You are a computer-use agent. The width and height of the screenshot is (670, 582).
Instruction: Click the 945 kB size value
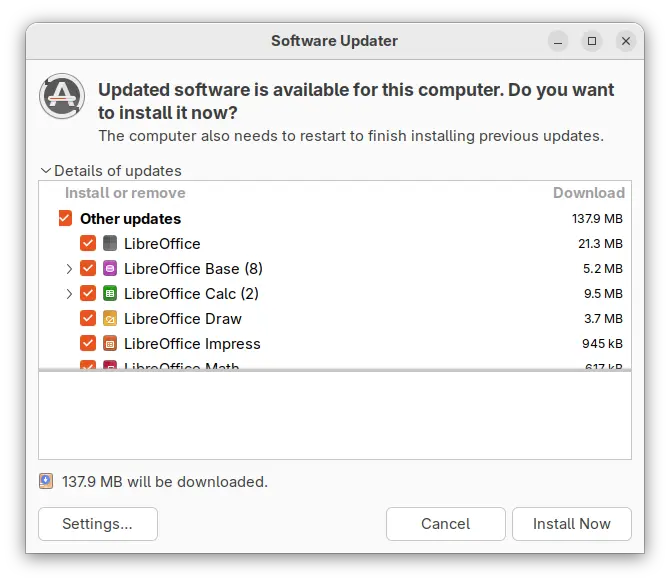[x=602, y=344]
